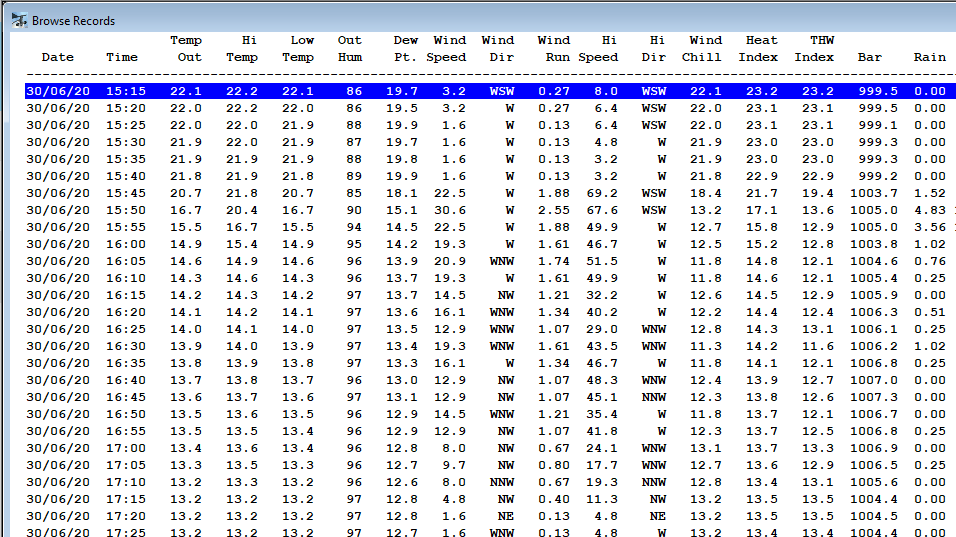Select the record at time 15:40
956x537 pixels.
coord(490,176)
